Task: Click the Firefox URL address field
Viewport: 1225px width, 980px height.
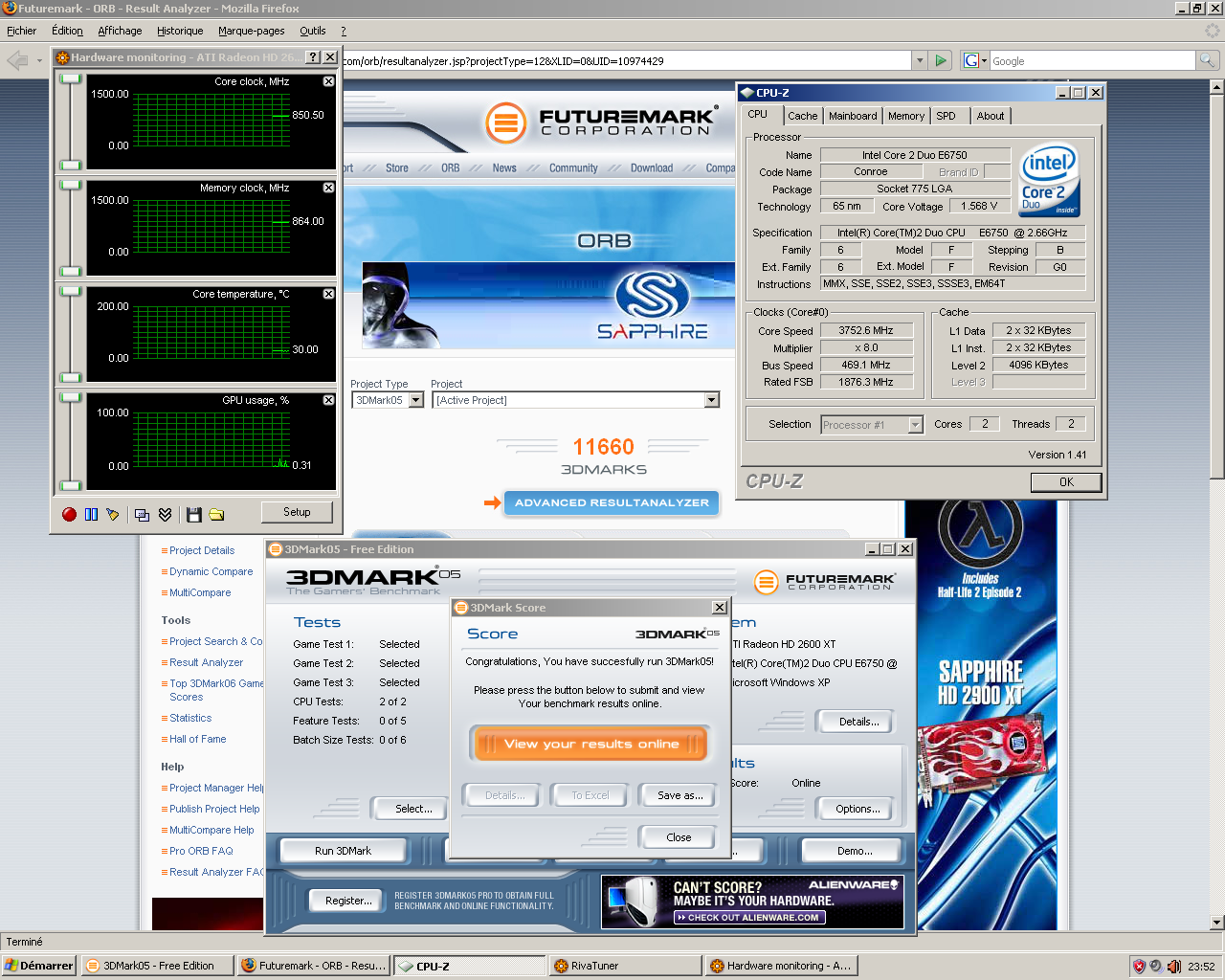Action: click(x=627, y=60)
